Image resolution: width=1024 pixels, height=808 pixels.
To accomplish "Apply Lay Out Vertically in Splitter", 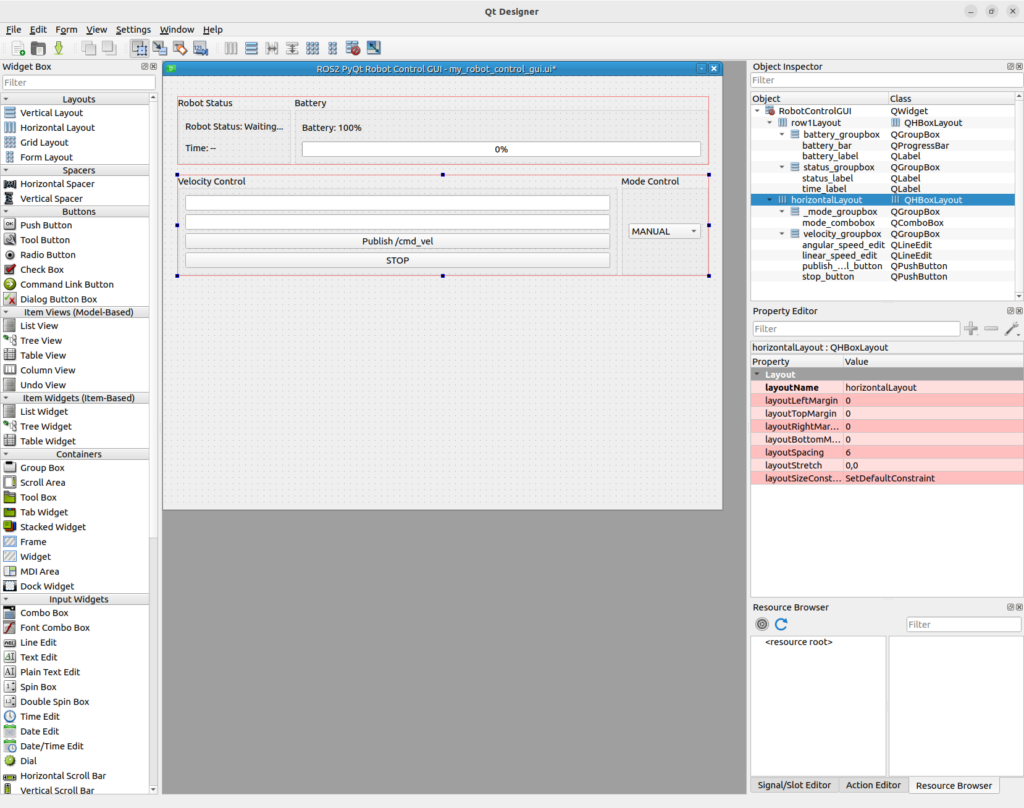I will pos(292,48).
